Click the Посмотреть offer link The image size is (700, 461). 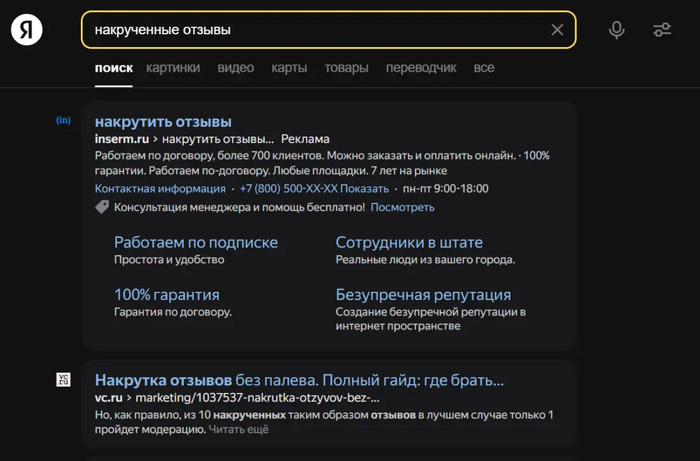point(402,207)
